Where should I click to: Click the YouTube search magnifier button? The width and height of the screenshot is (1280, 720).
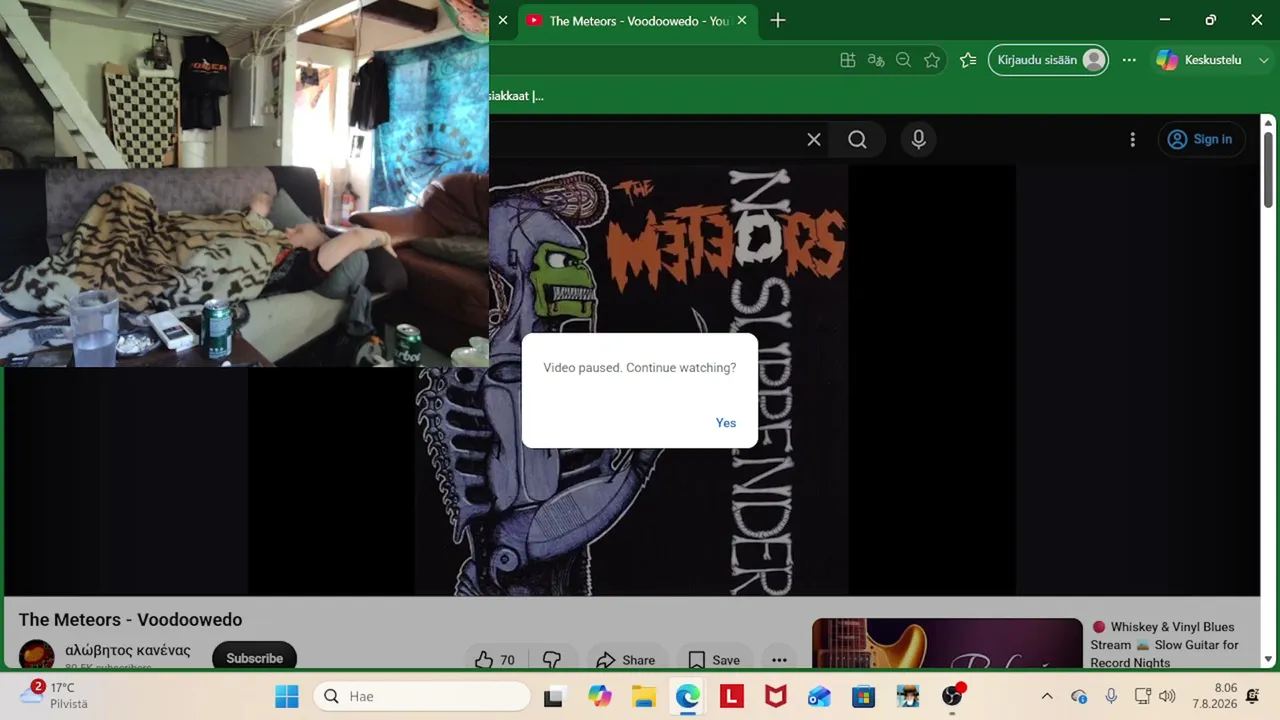coord(858,140)
